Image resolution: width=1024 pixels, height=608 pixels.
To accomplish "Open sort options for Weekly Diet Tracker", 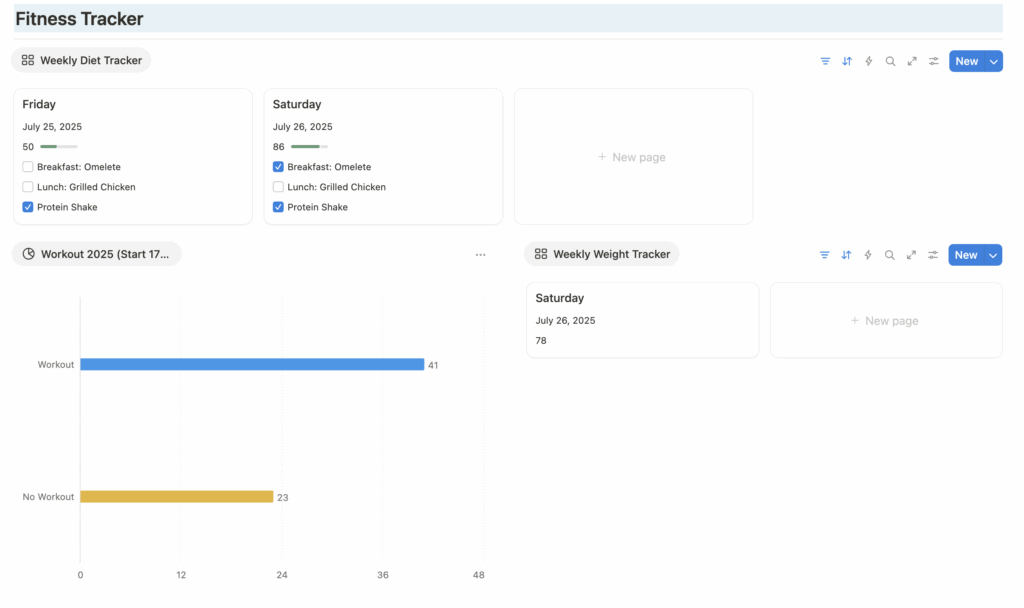I will tap(847, 61).
